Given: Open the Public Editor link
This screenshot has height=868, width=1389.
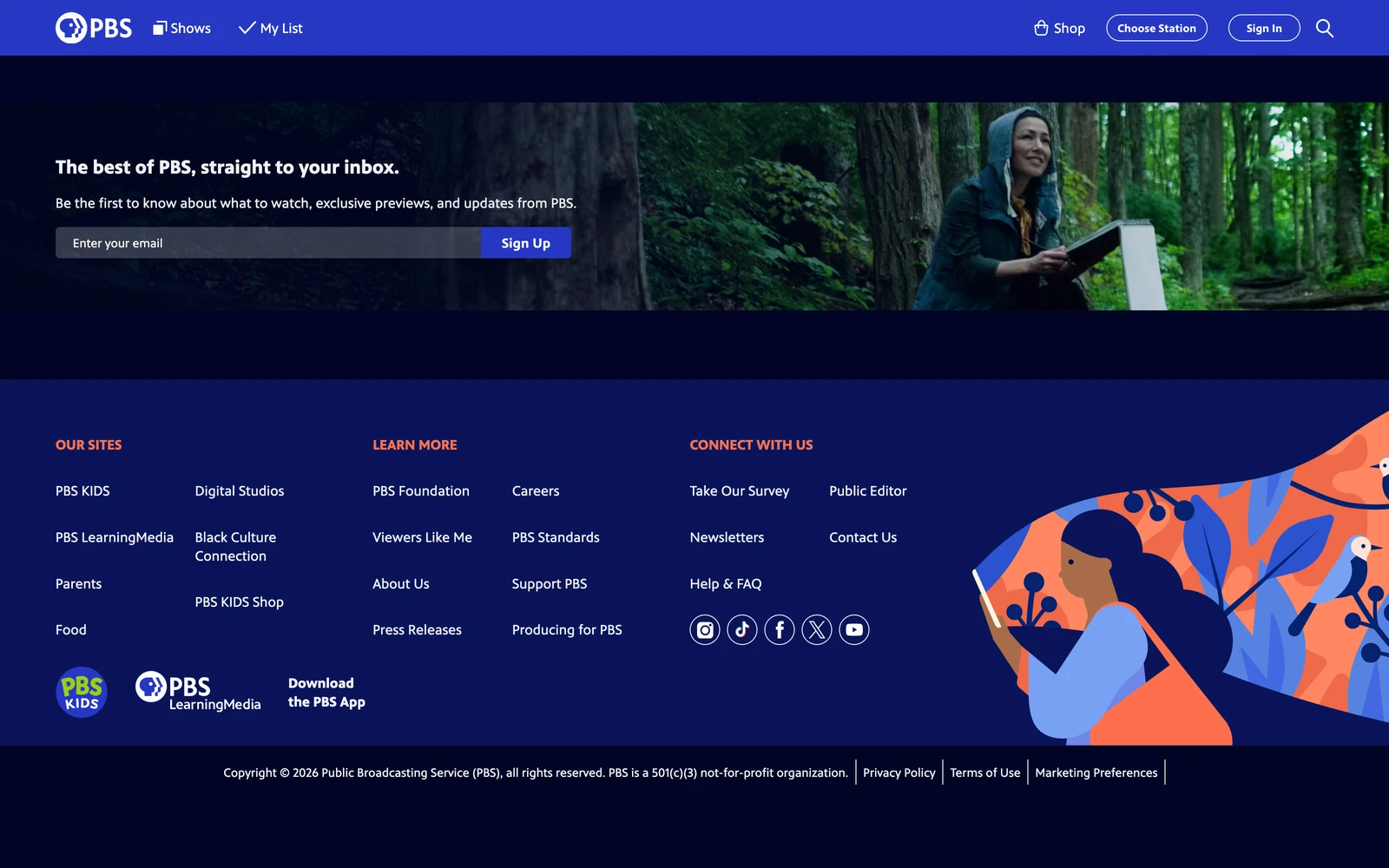Looking at the screenshot, I should [868, 491].
